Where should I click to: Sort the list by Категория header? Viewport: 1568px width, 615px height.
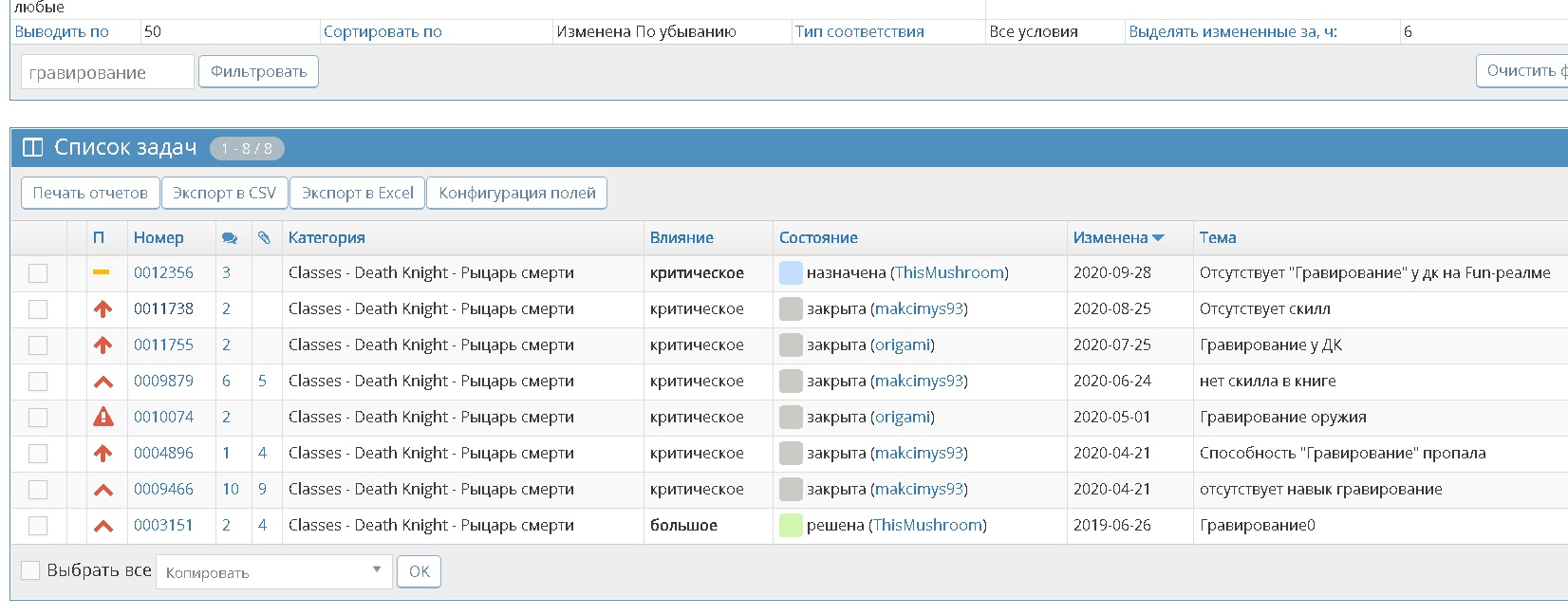327,238
